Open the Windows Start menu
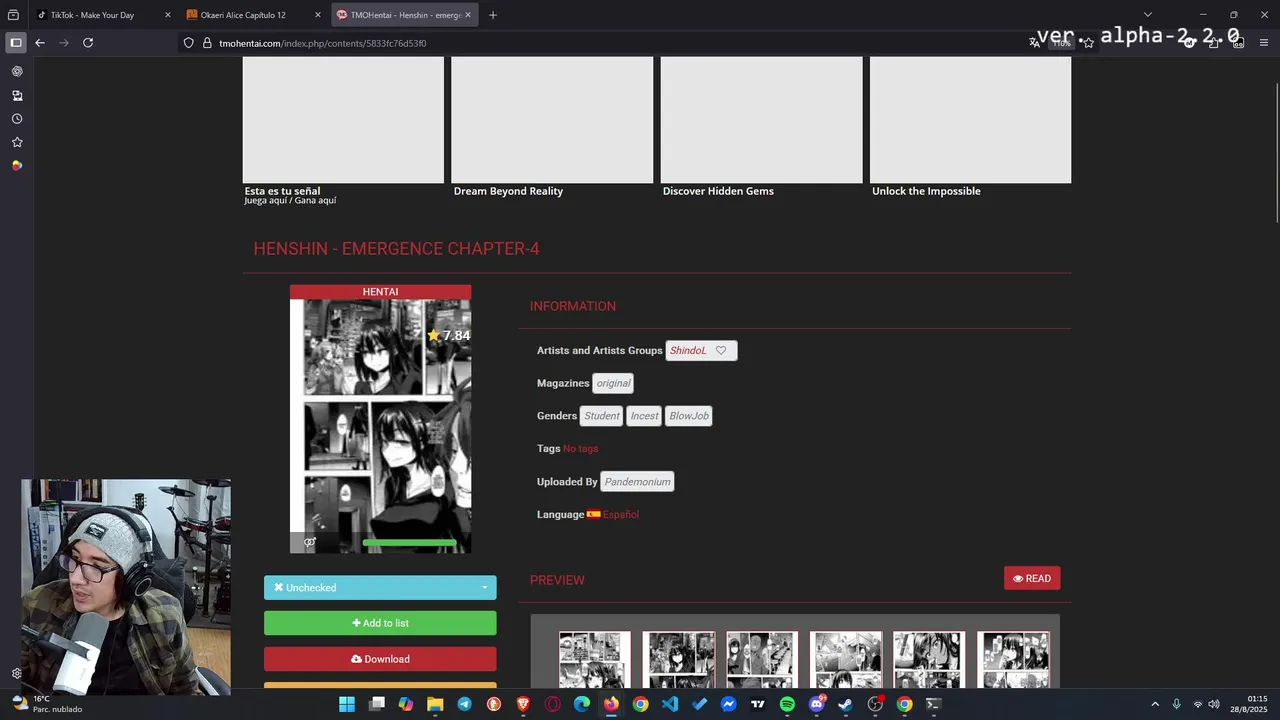Viewport: 1280px width, 720px height. coord(346,704)
